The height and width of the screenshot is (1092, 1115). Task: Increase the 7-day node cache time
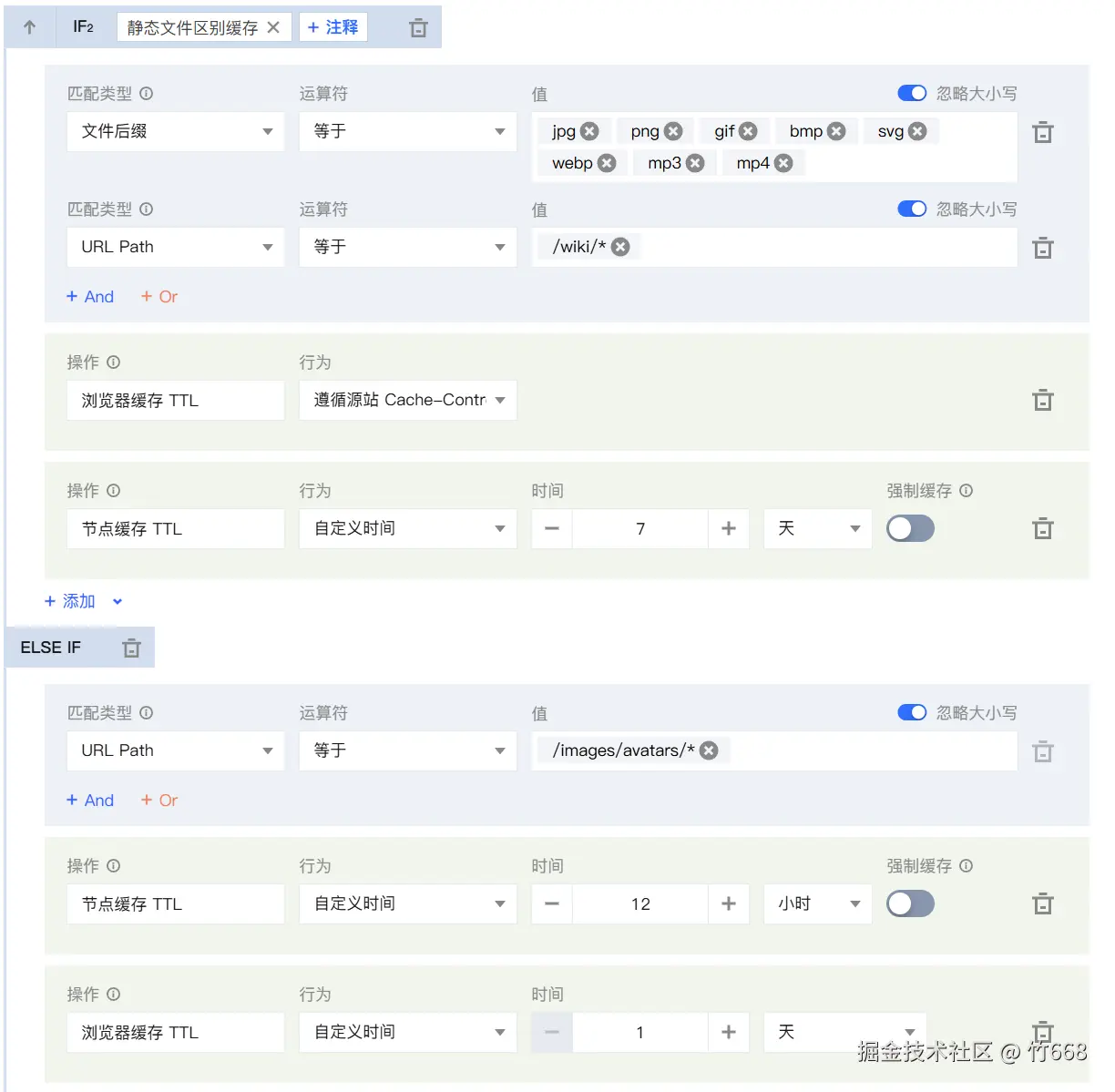point(729,528)
